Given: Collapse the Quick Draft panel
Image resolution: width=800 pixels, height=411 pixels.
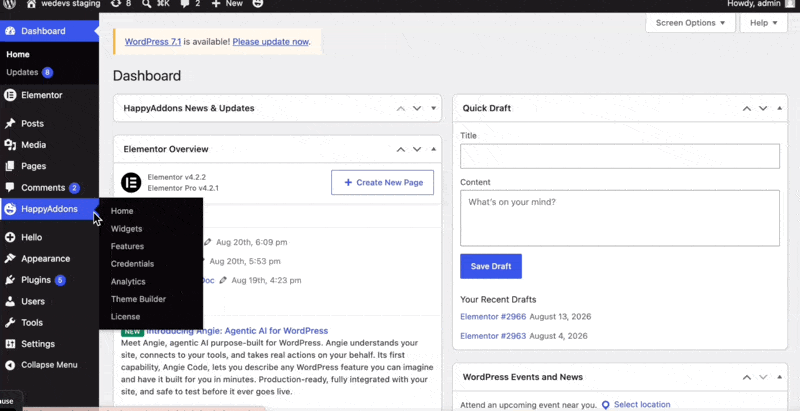Looking at the screenshot, I should [780, 108].
